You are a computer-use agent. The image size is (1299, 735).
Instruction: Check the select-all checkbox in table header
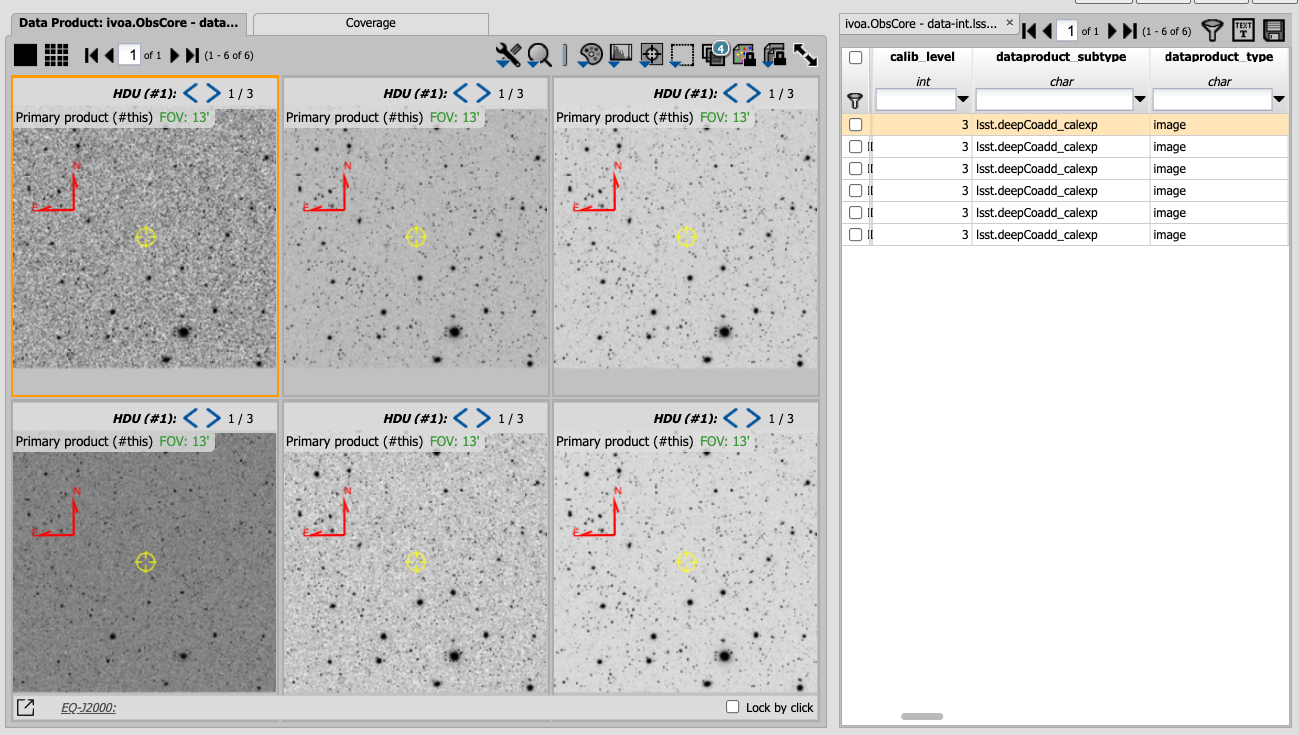coord(855,58)
